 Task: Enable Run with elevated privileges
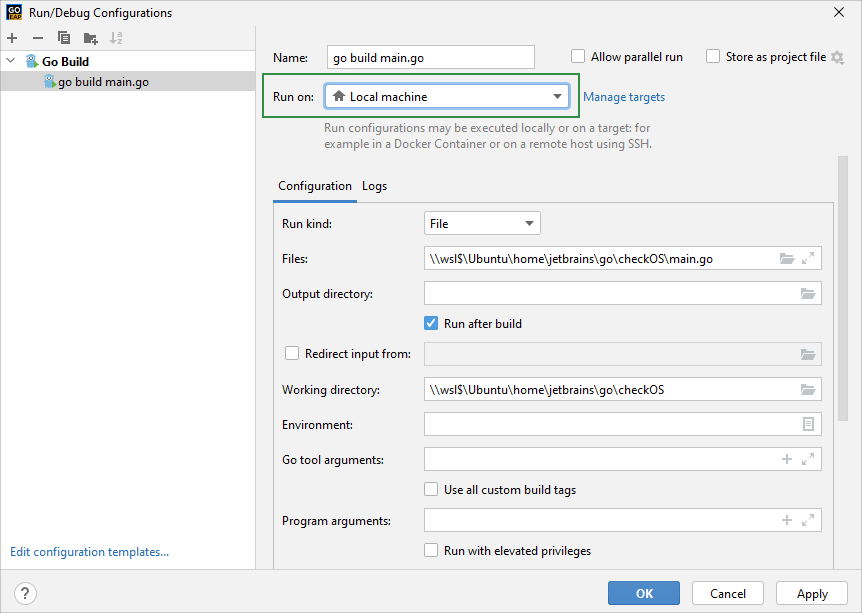[x=431, y=550]
